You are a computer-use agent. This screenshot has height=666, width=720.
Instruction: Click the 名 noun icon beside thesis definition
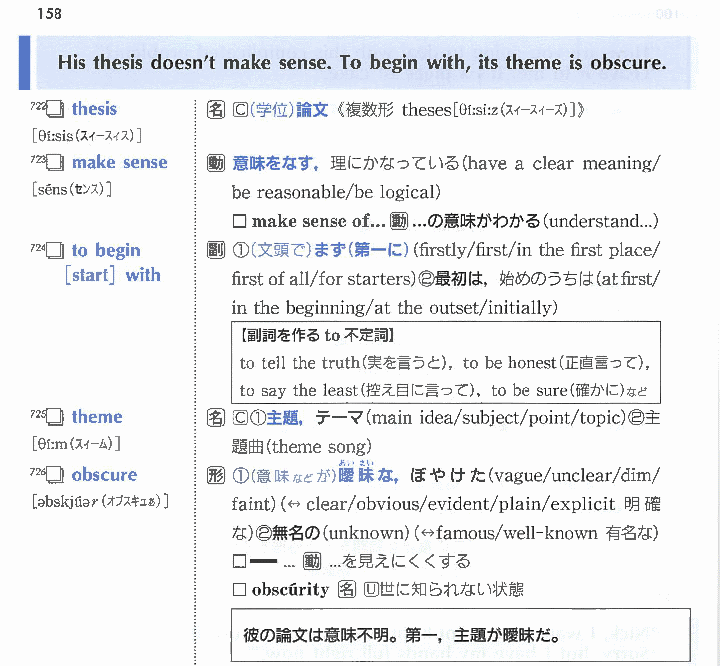(216, 110)
